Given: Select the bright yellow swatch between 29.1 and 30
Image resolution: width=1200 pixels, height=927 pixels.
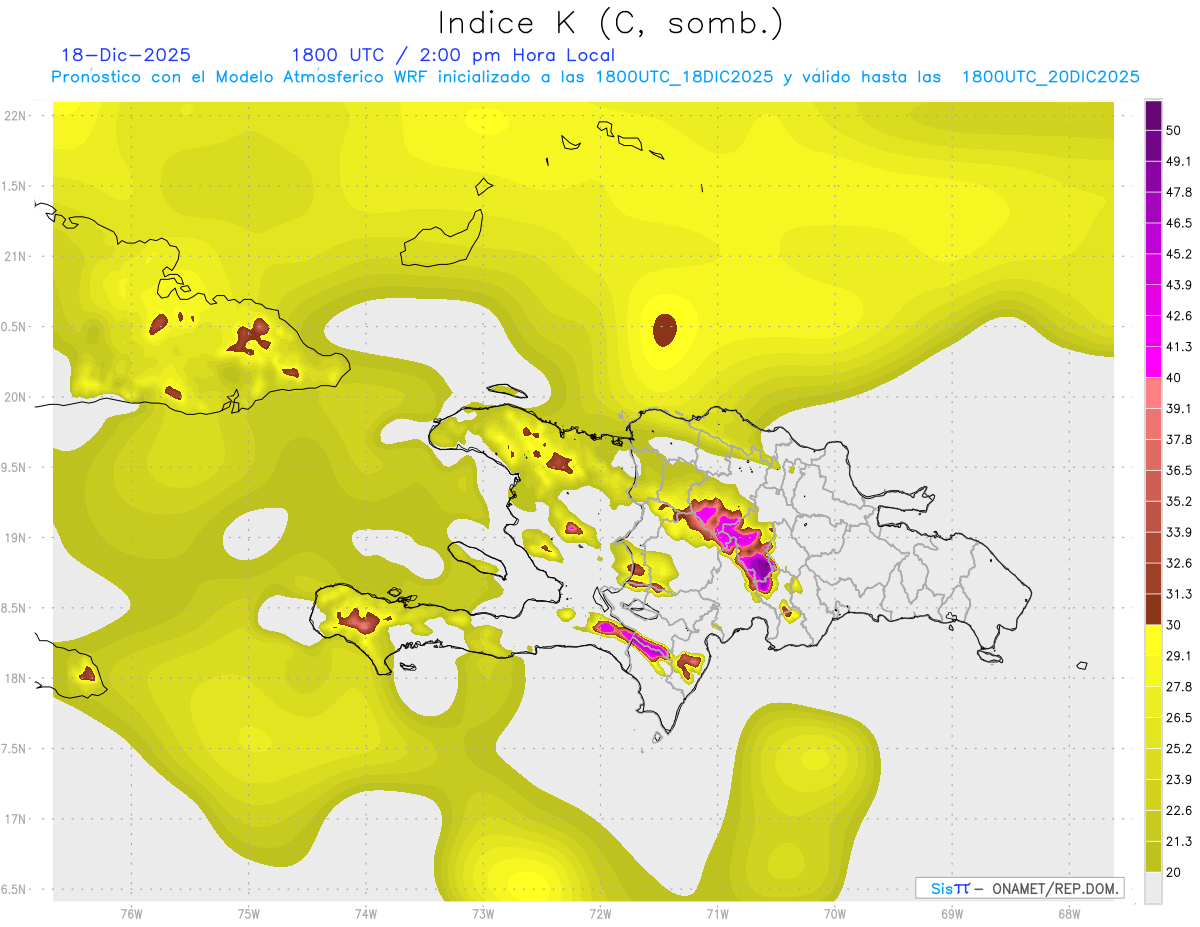Looking at the screenshot, I should pos(1154,641).
